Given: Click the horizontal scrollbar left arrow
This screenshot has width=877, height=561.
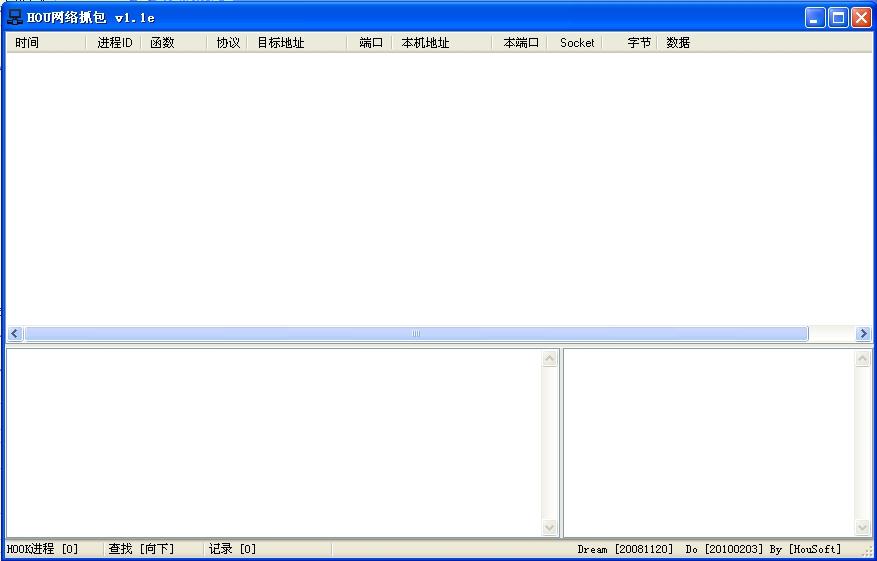Looking at the screenshot, I should 15,334.
